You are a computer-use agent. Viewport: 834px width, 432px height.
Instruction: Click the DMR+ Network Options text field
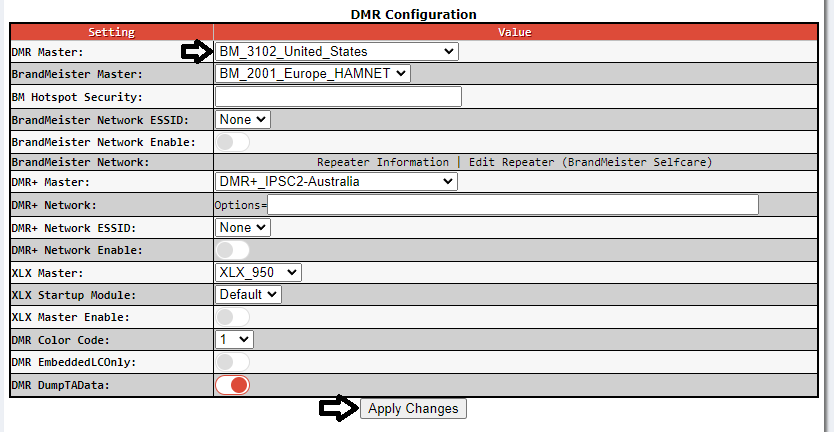point(512,205)
